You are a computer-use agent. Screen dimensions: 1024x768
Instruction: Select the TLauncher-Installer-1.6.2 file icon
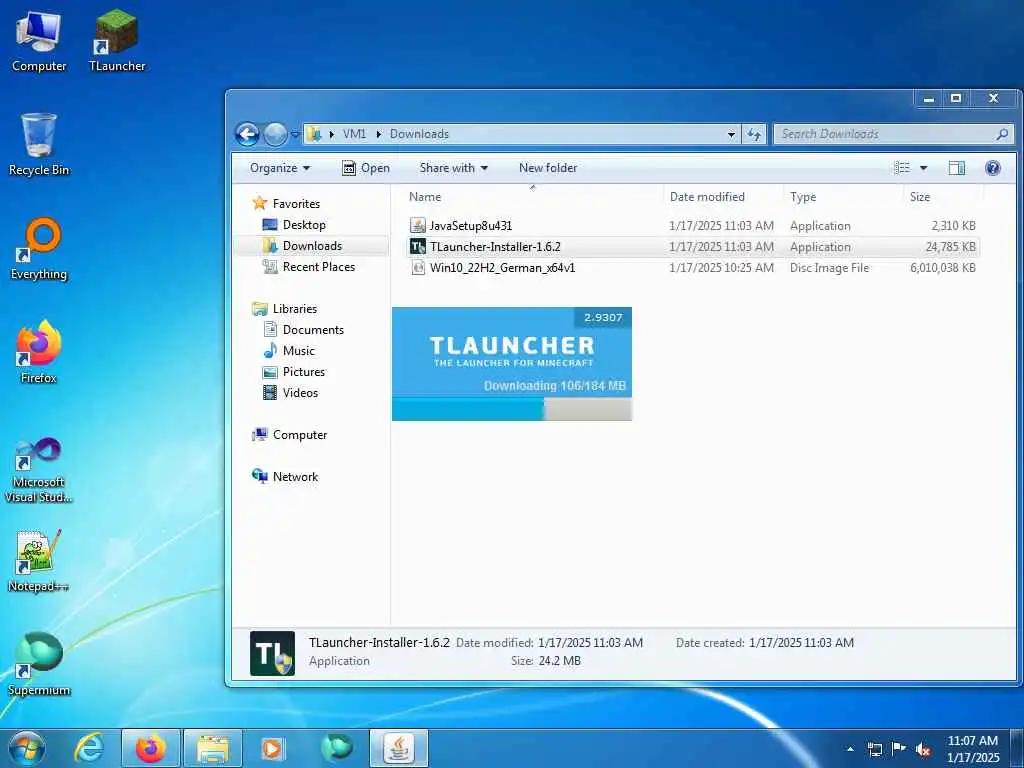click(x=417, y=246)
